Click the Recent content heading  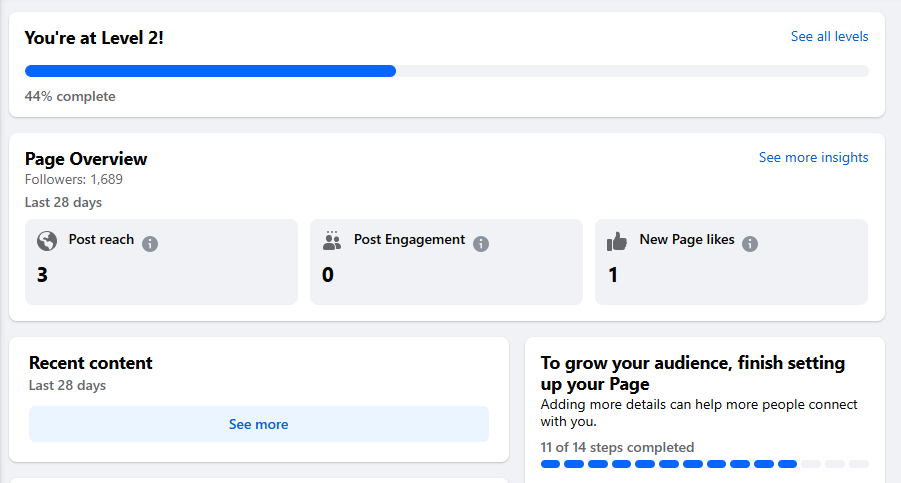(x=91, y=363)
